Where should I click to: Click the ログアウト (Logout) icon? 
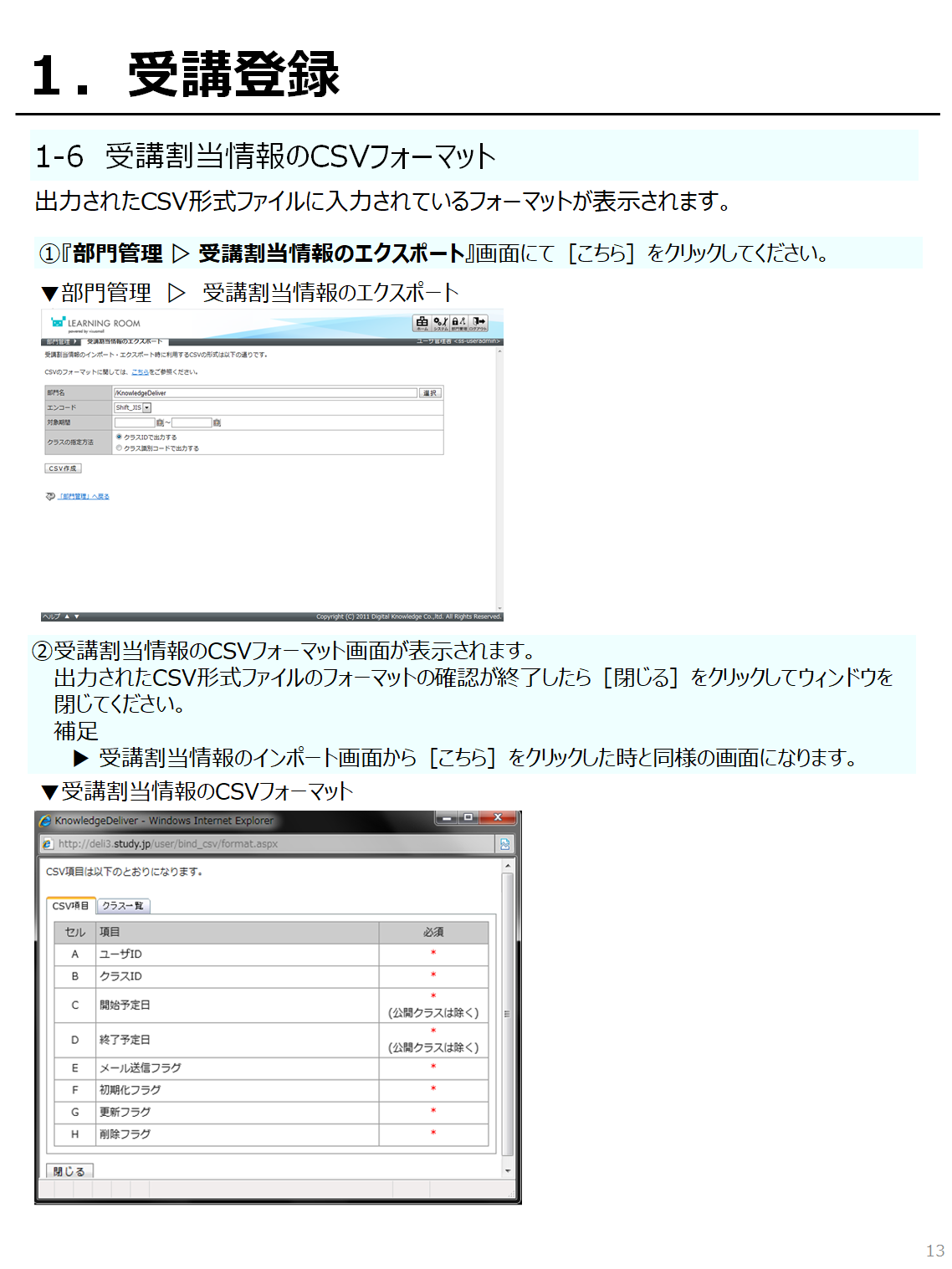[479, 323]
